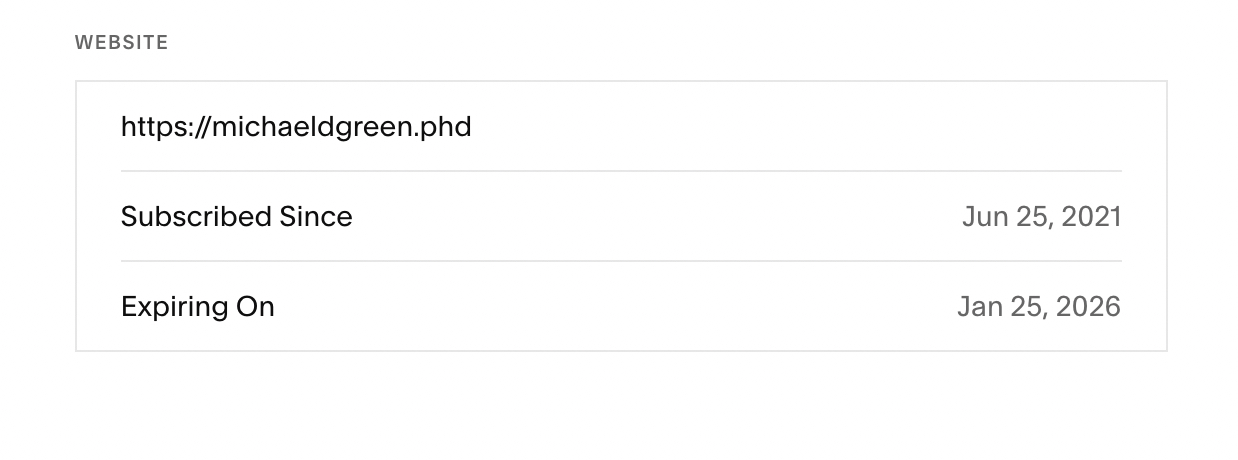
Task: Click "Jun" in the Subscribed Since date
Action: pyautogui.click(x=983, y=217)
